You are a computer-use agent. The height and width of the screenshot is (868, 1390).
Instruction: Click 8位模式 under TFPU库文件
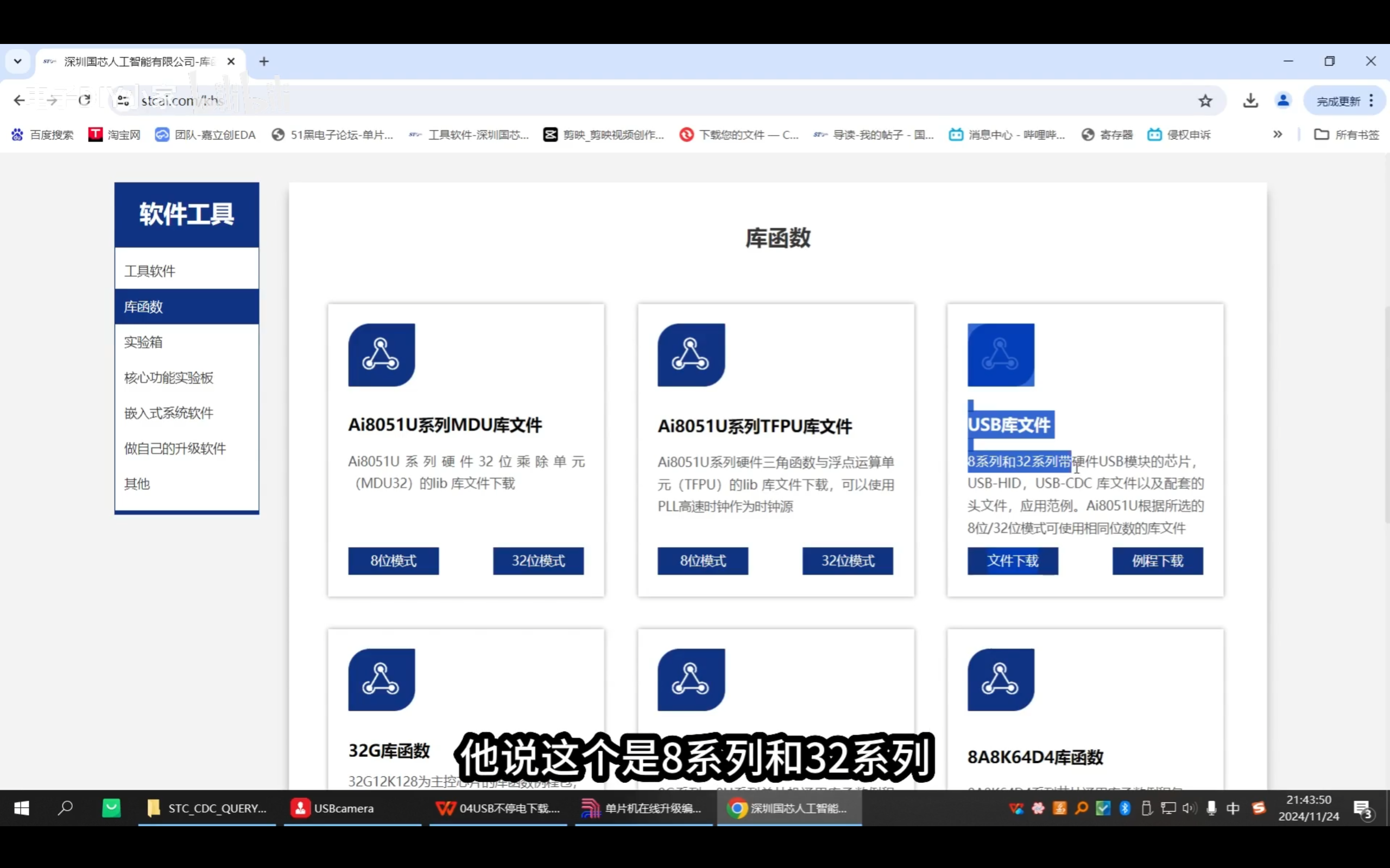tap(703, 561)
